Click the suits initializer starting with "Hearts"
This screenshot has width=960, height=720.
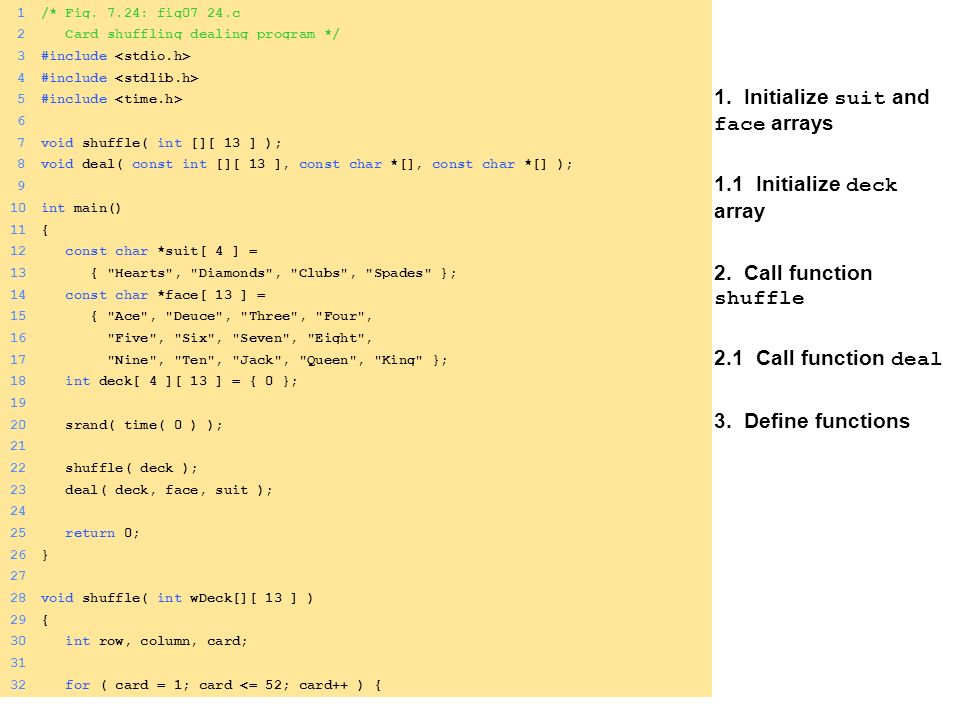click(x=274, y=273)
